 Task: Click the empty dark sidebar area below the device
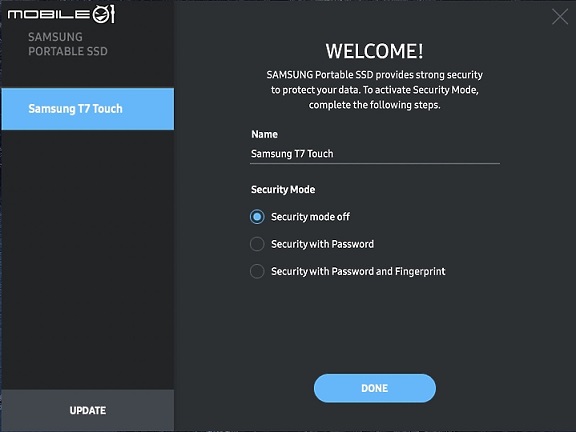(88, 259)
